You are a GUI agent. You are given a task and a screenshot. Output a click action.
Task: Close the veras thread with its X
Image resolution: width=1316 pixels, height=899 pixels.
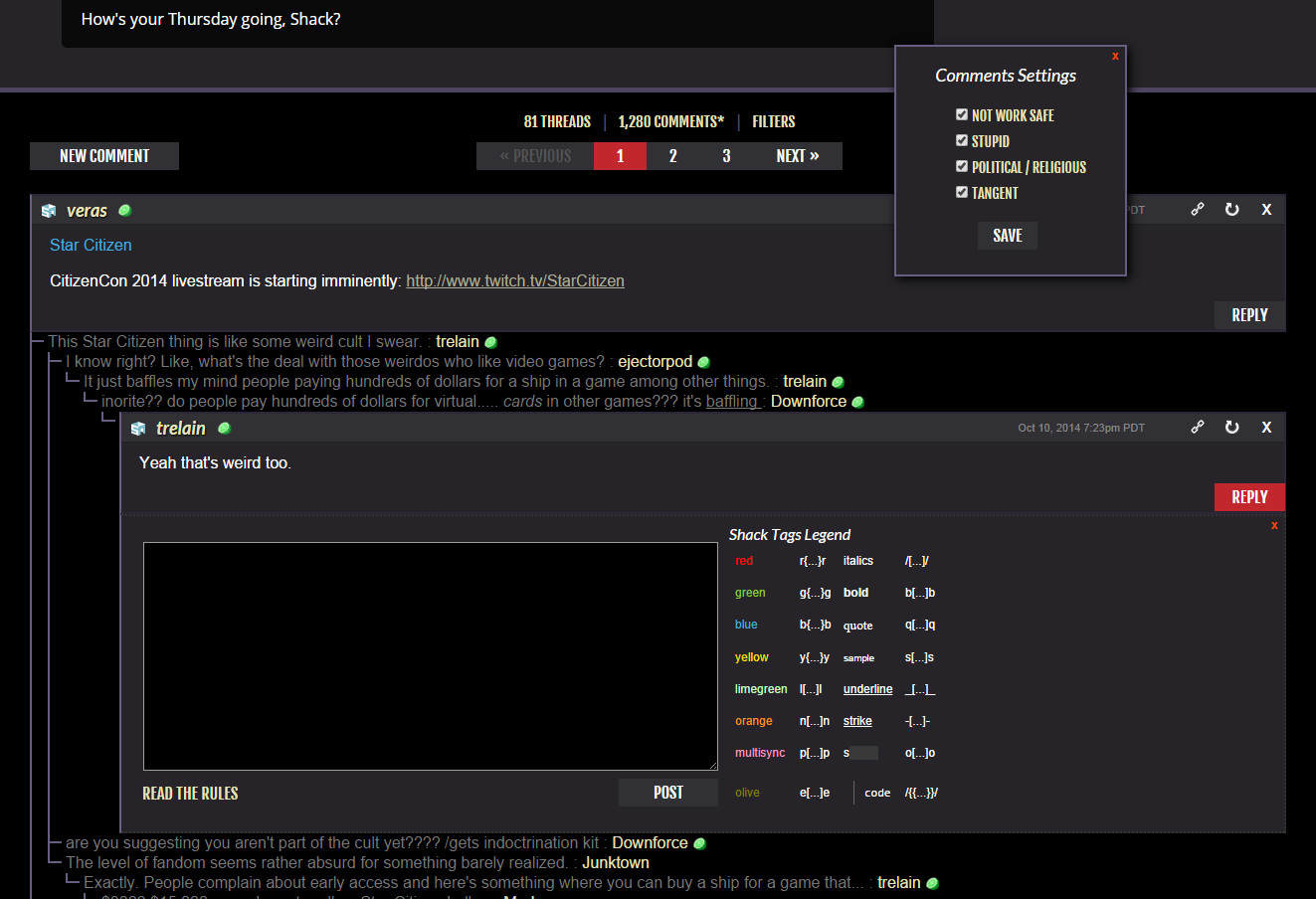[1266, 209]
